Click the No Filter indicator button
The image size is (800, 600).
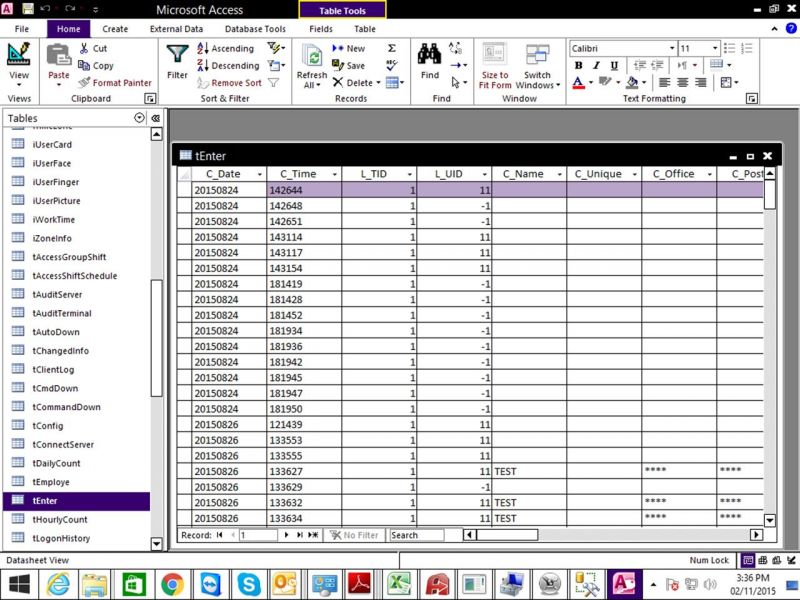coord(354,535)
